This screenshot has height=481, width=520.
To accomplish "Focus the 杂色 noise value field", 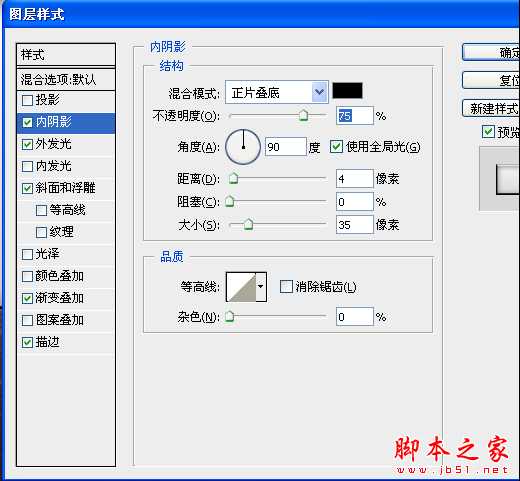I will (355, 316).
